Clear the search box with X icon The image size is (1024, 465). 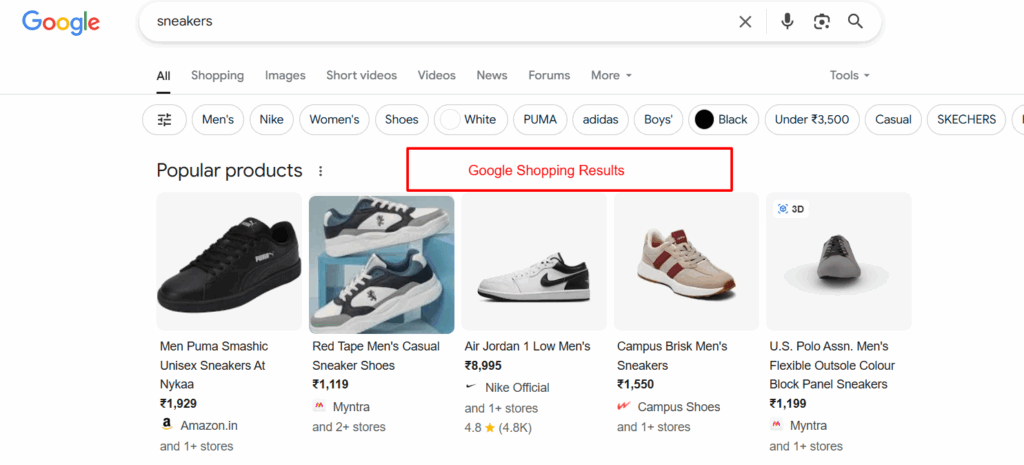(x=745, y=22)
